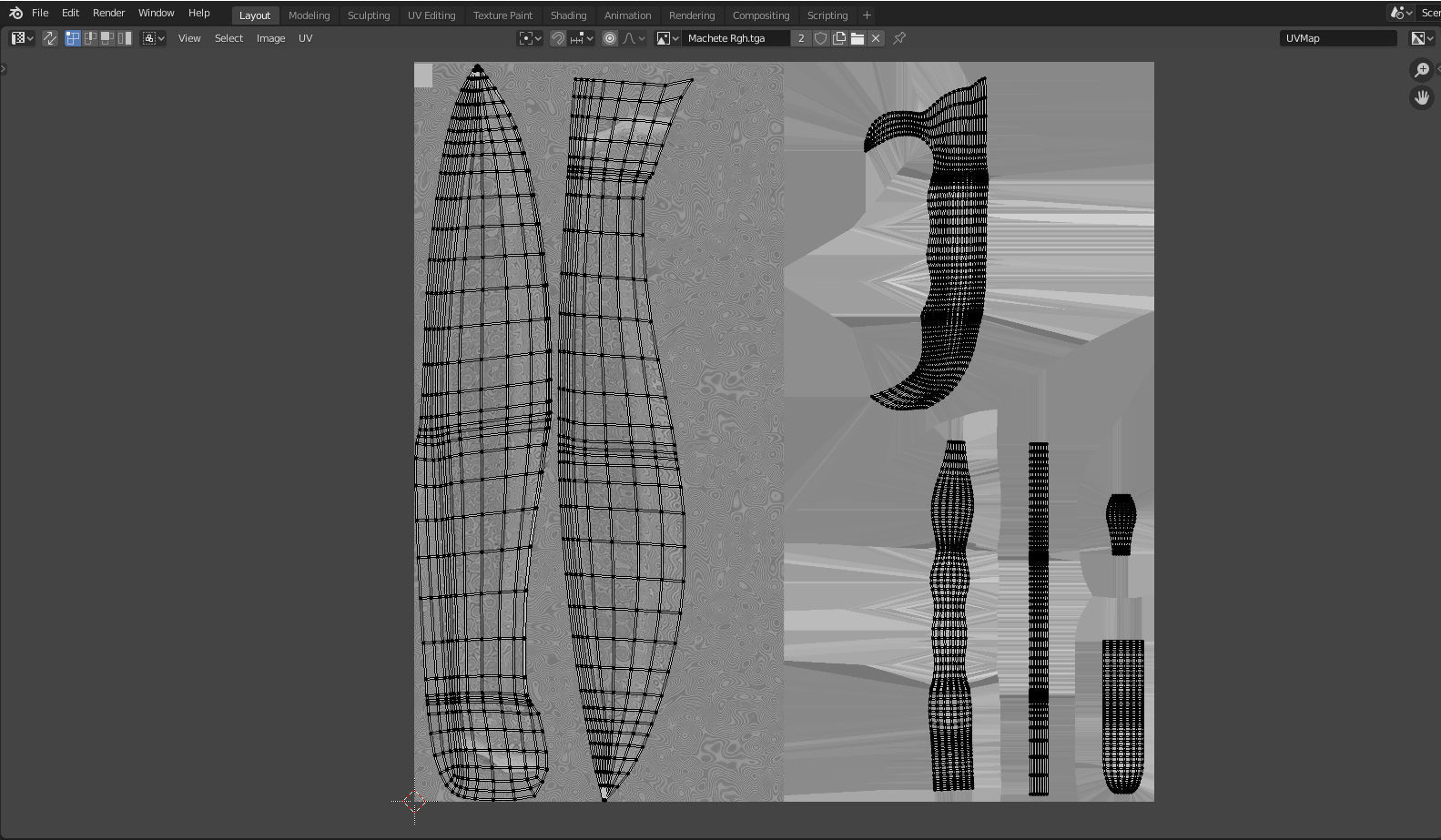Open the Window menu

click(156, 14)
